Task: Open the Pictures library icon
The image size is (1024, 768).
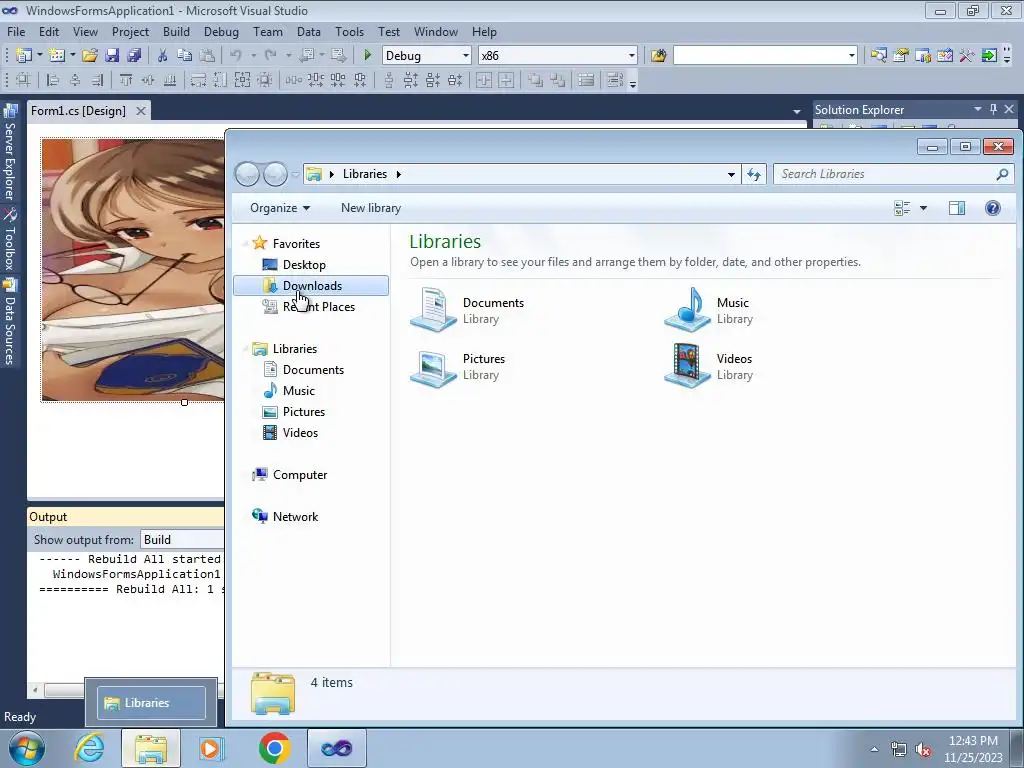Action: [433, 366]
